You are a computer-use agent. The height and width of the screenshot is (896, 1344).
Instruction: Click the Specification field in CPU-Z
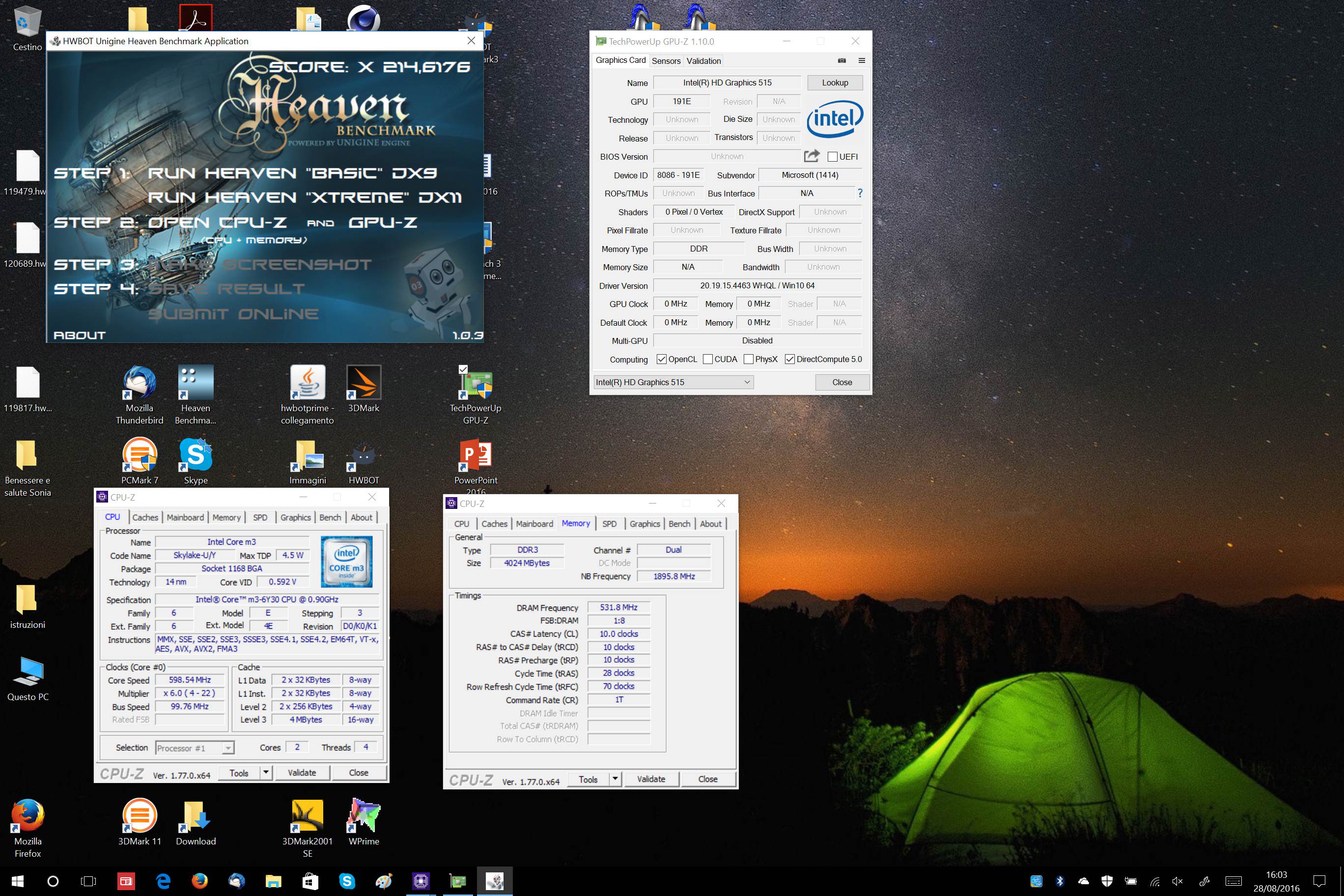coord(267,599)
